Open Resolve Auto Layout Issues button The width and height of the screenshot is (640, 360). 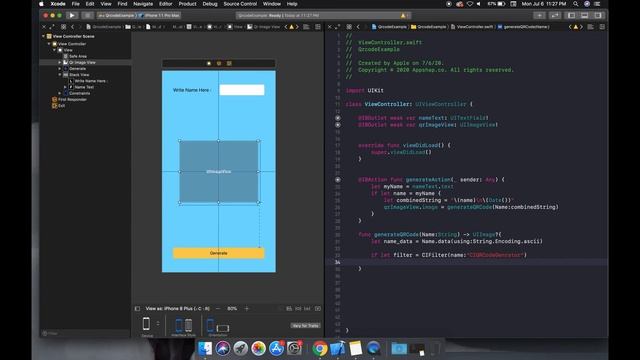(307, 309)
